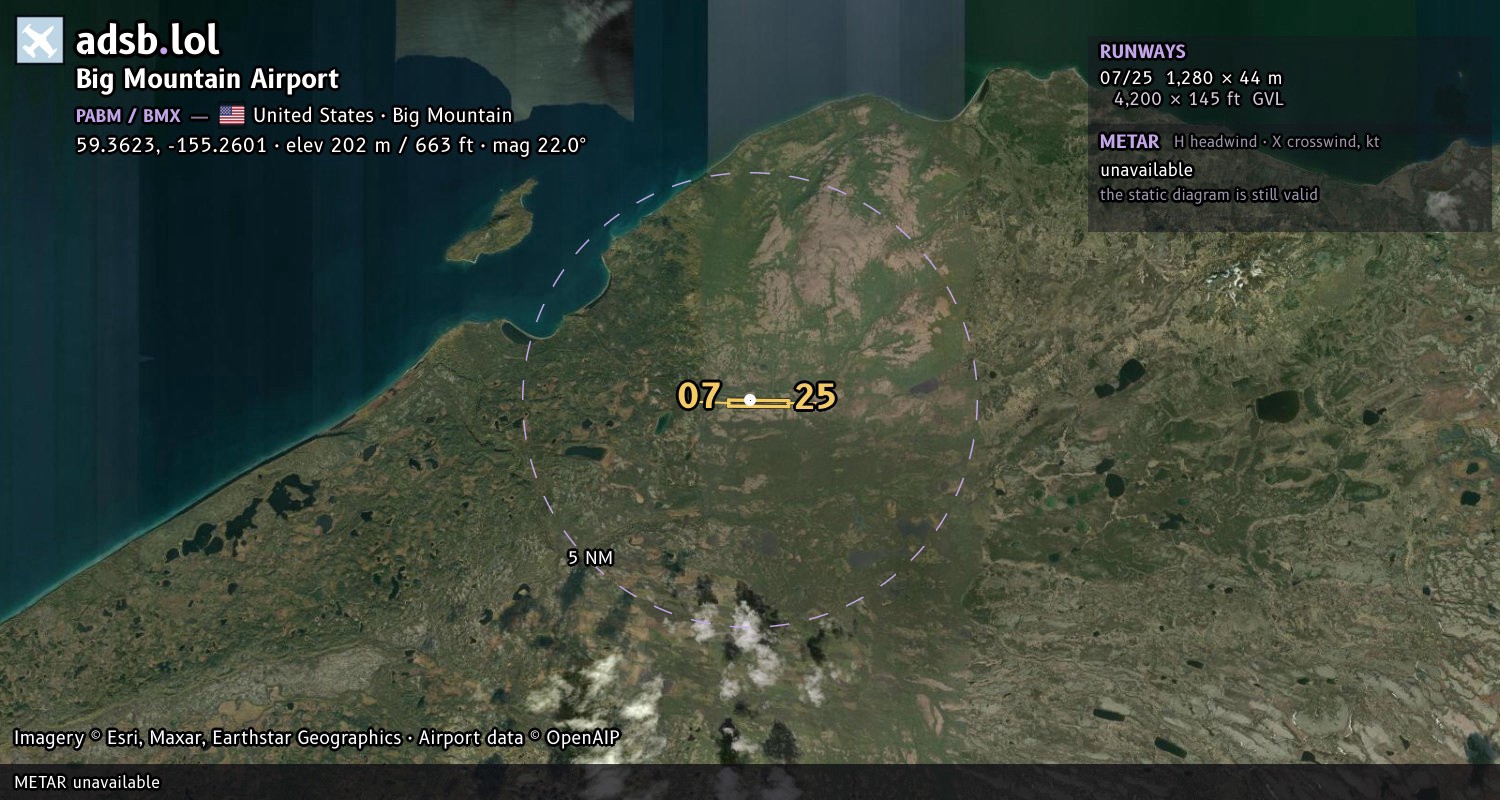This screenshot has width=1500, height=800.
Task: Click the airport reference point dot on runway
Action: pos(750,400)
